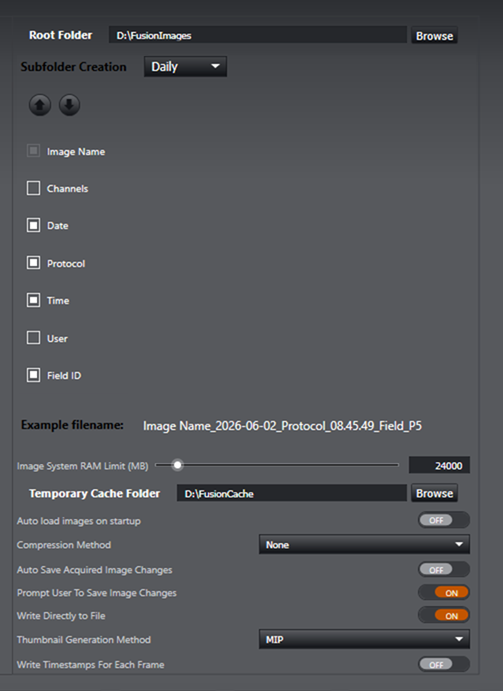
Task: Turn on Write Timestamps For Each Frame
Action: [443, 664]
